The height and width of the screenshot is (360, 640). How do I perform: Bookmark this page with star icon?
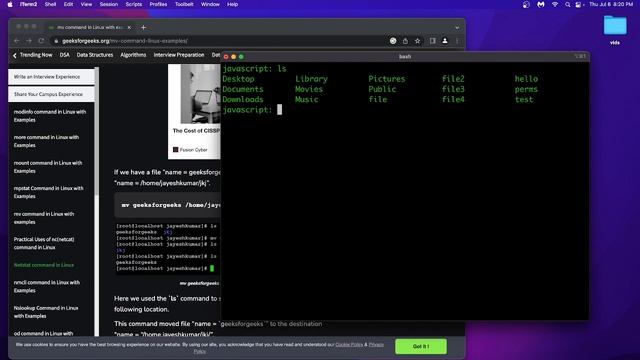(417, 41)
